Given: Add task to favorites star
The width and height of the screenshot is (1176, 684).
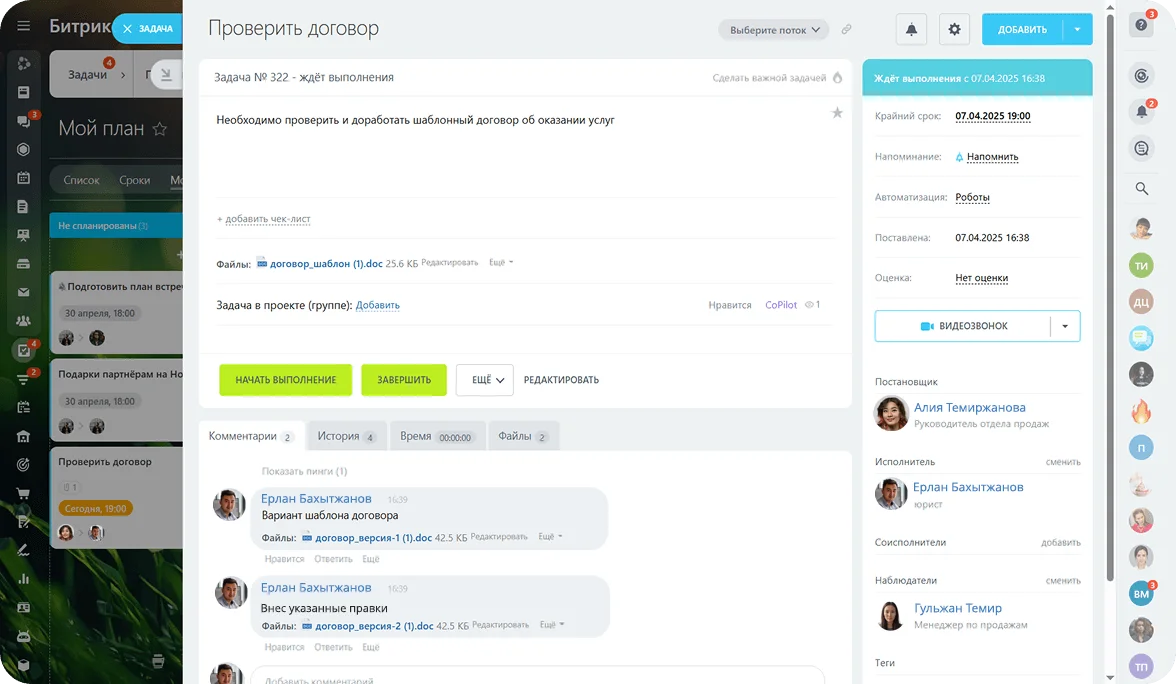Looking at the screenshot, I should pos(837,113).
